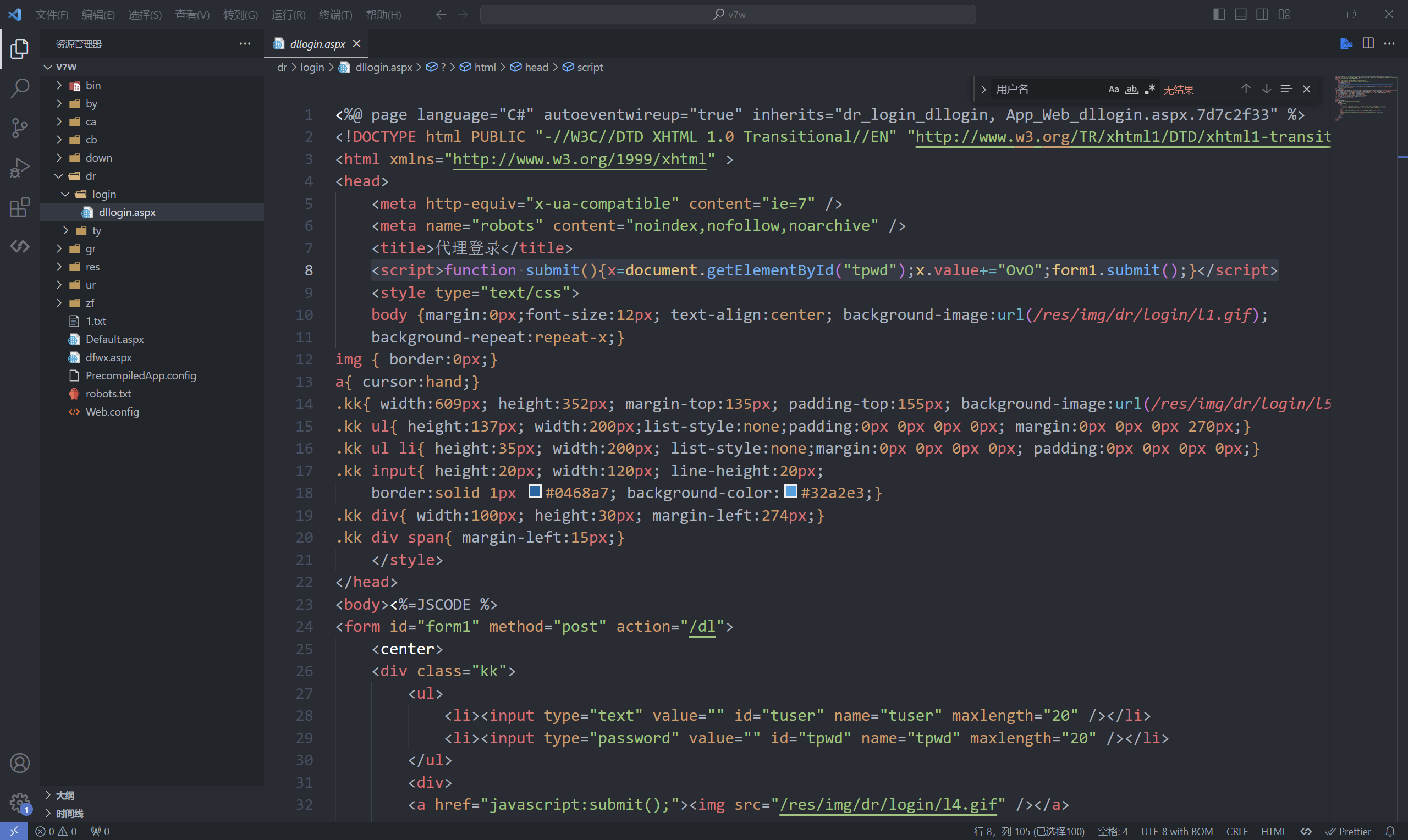Open the 文件(F) menu
The image size is (1408, 840).
point(52,15)
